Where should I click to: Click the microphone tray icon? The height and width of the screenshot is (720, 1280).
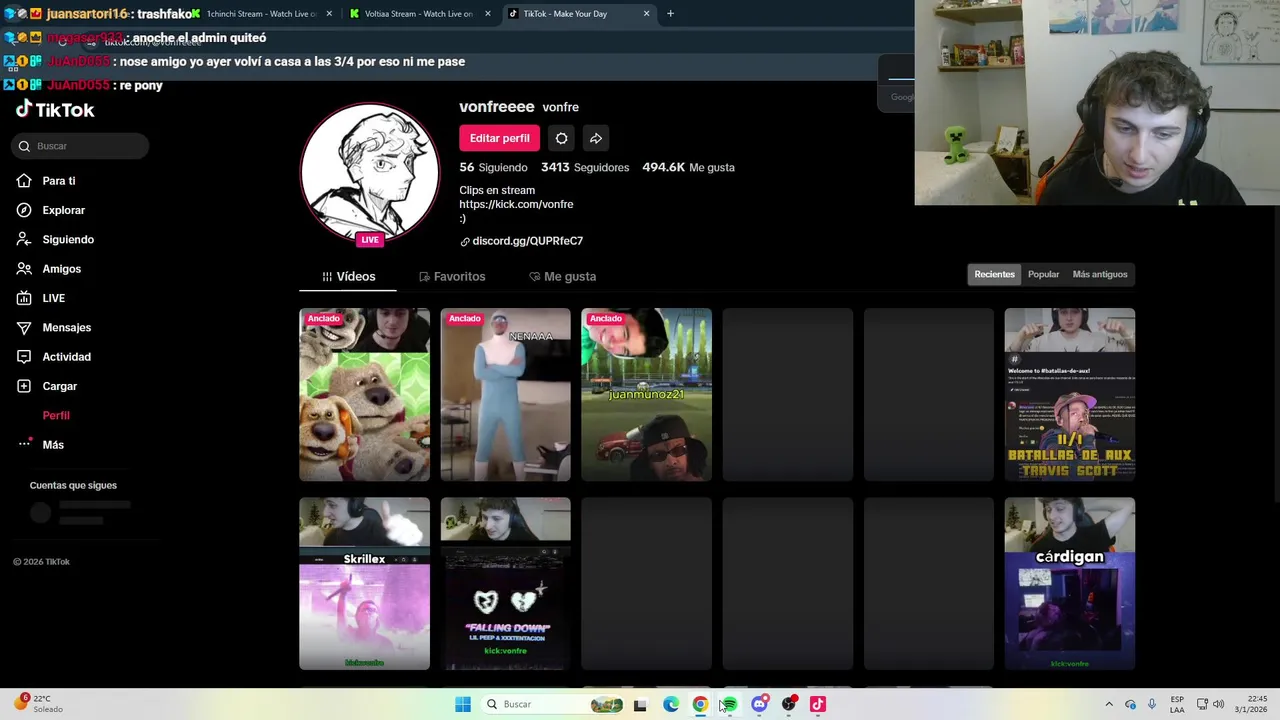[1152, 704]
